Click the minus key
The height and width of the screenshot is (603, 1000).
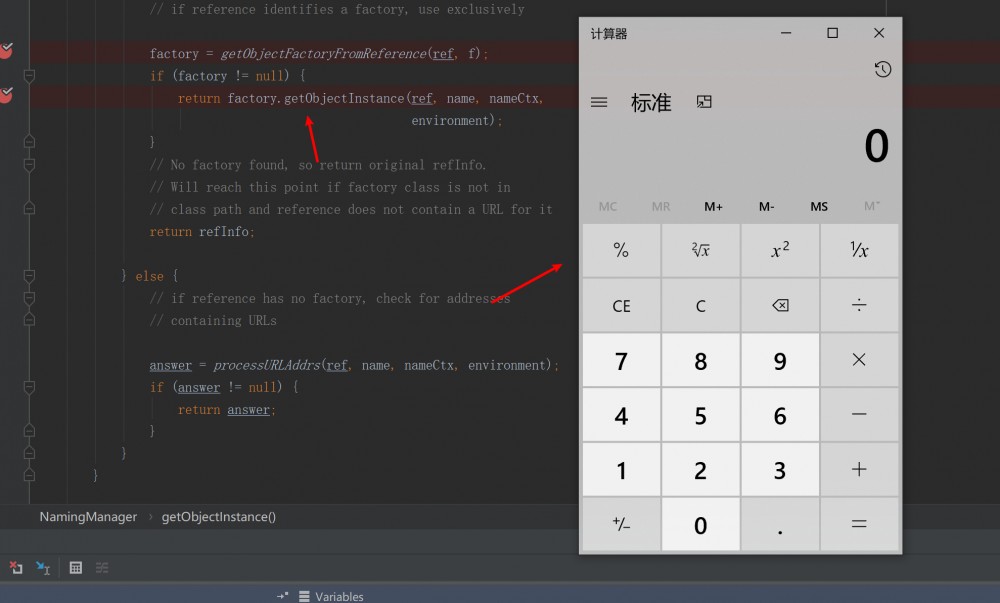[x=859, y=415]
